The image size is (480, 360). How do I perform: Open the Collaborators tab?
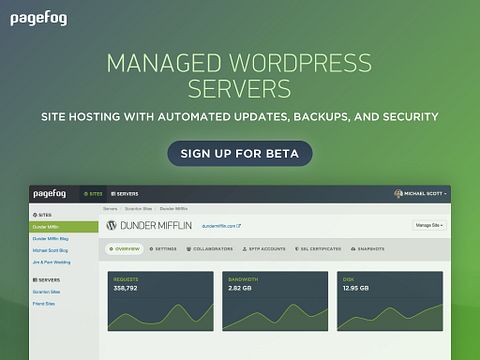210,249
